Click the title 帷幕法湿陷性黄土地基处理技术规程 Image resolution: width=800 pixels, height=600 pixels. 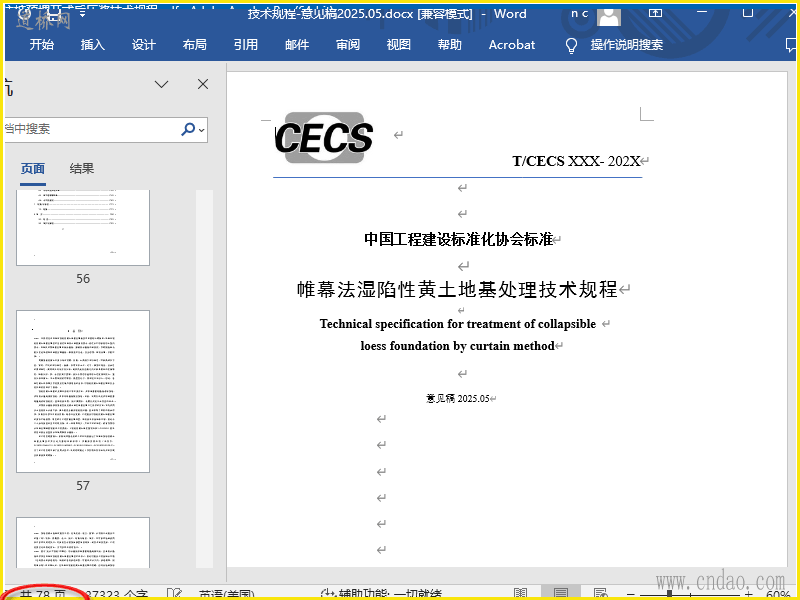point(457,289)
